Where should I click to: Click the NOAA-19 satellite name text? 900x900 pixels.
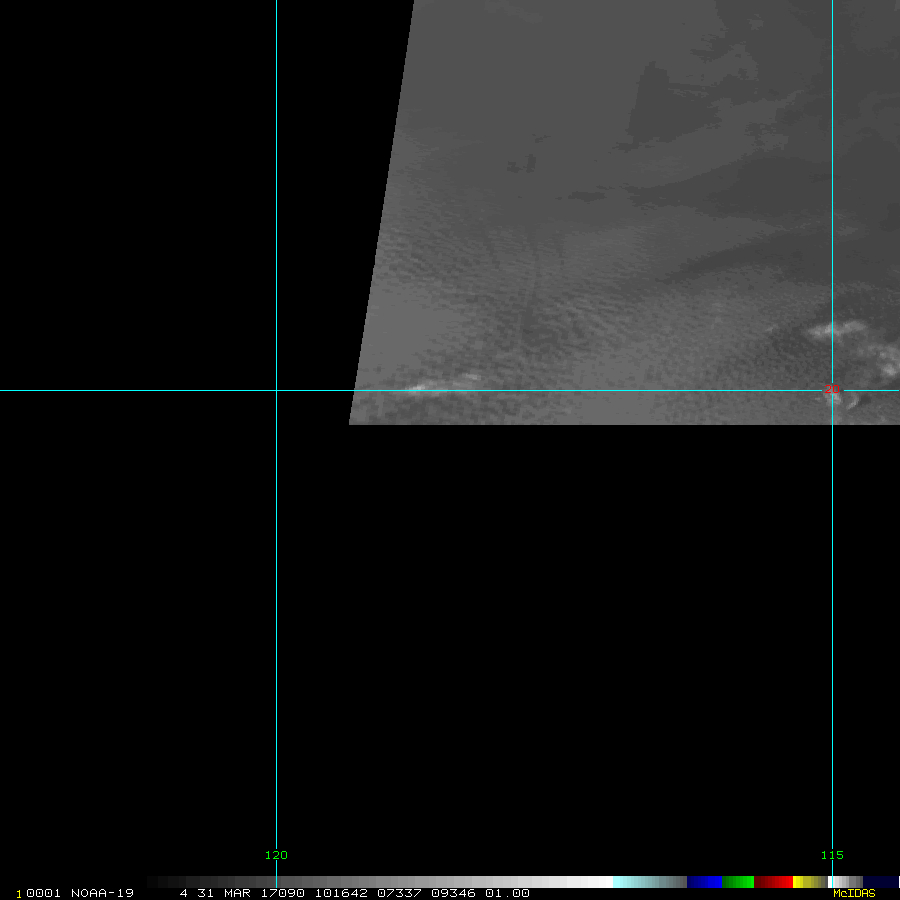[102, 893]
